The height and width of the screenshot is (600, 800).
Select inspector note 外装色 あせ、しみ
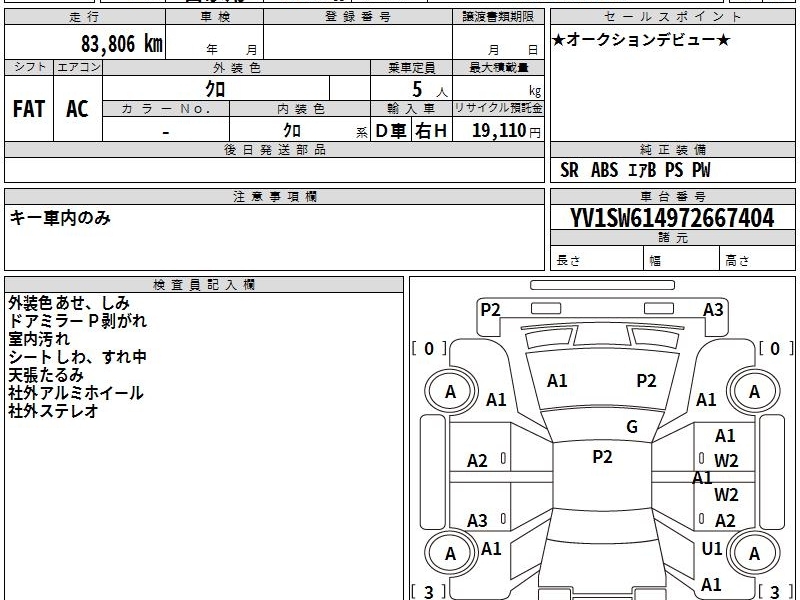pyautogui.click(x=69, y=303)
